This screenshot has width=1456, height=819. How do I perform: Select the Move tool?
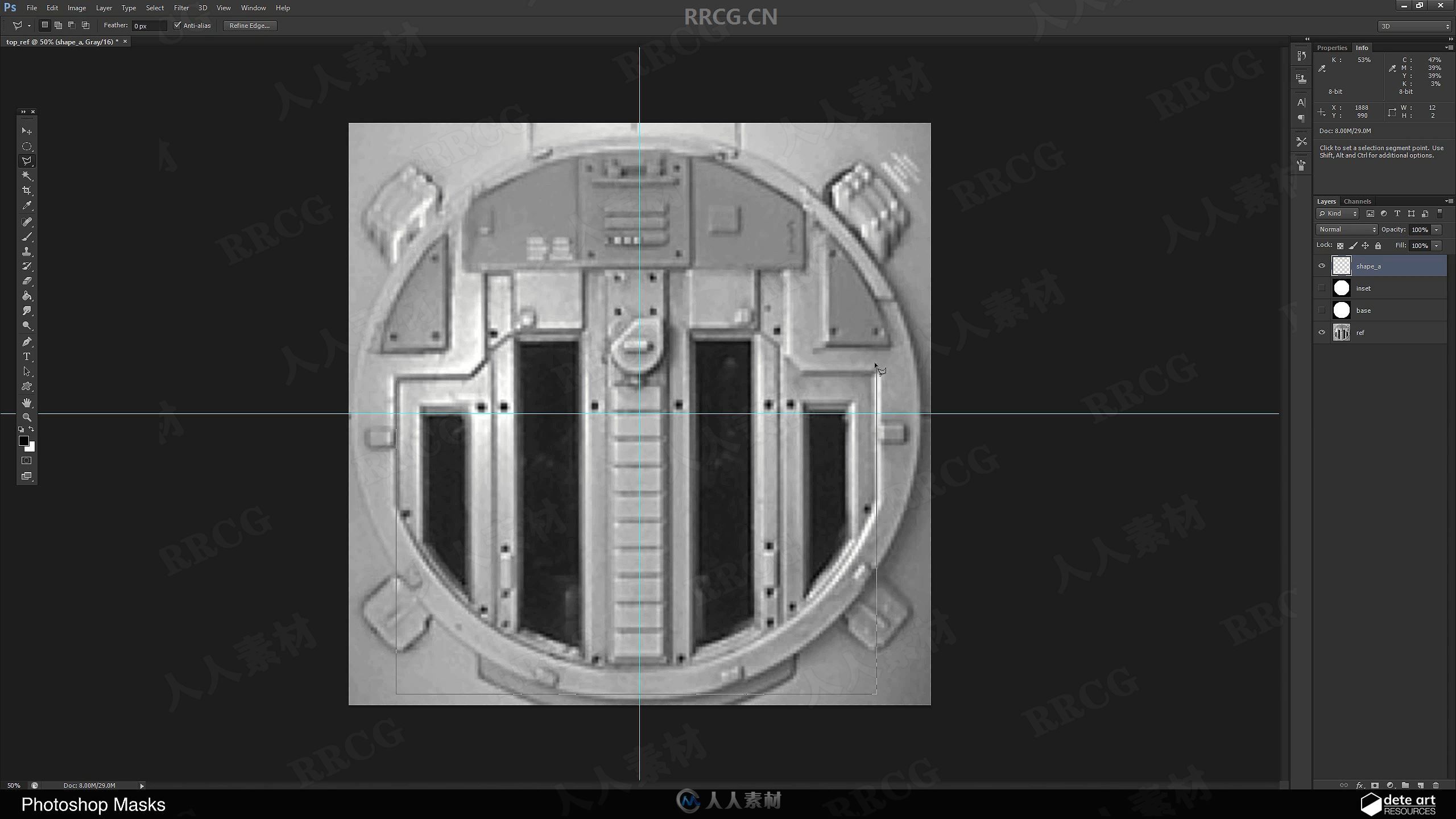(27, 130)
